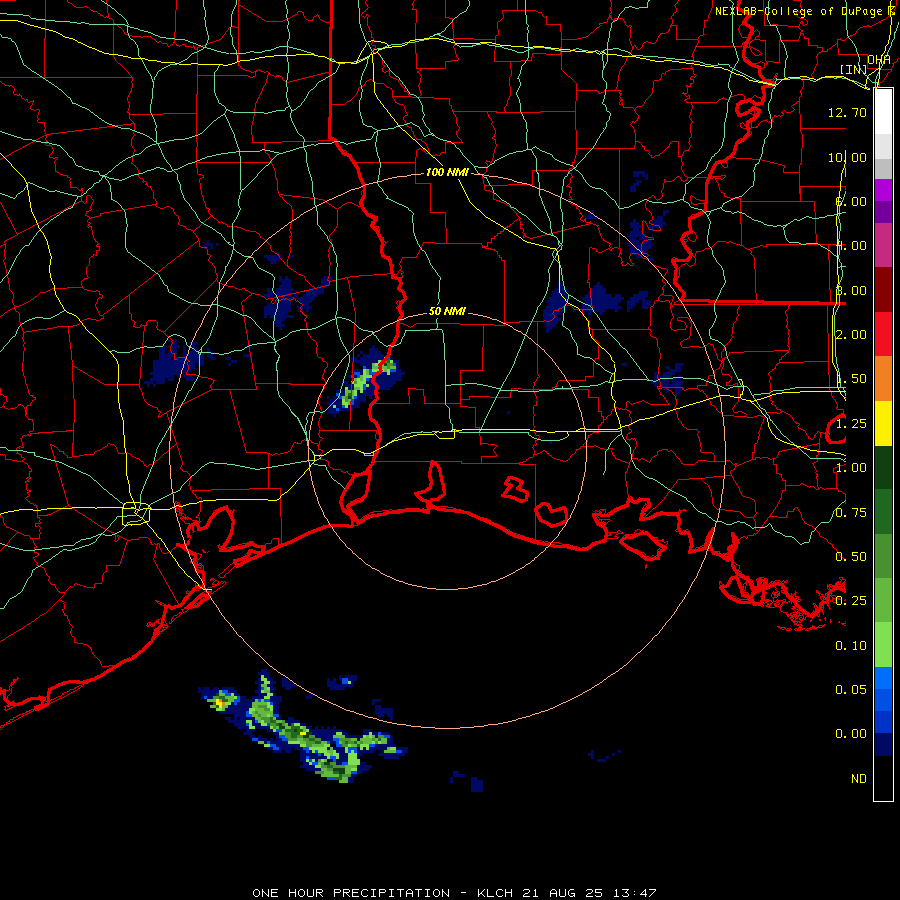This screenshot has height=900, width=900.
Task: Select the white swatch at legend top
Action: point(883,112)
